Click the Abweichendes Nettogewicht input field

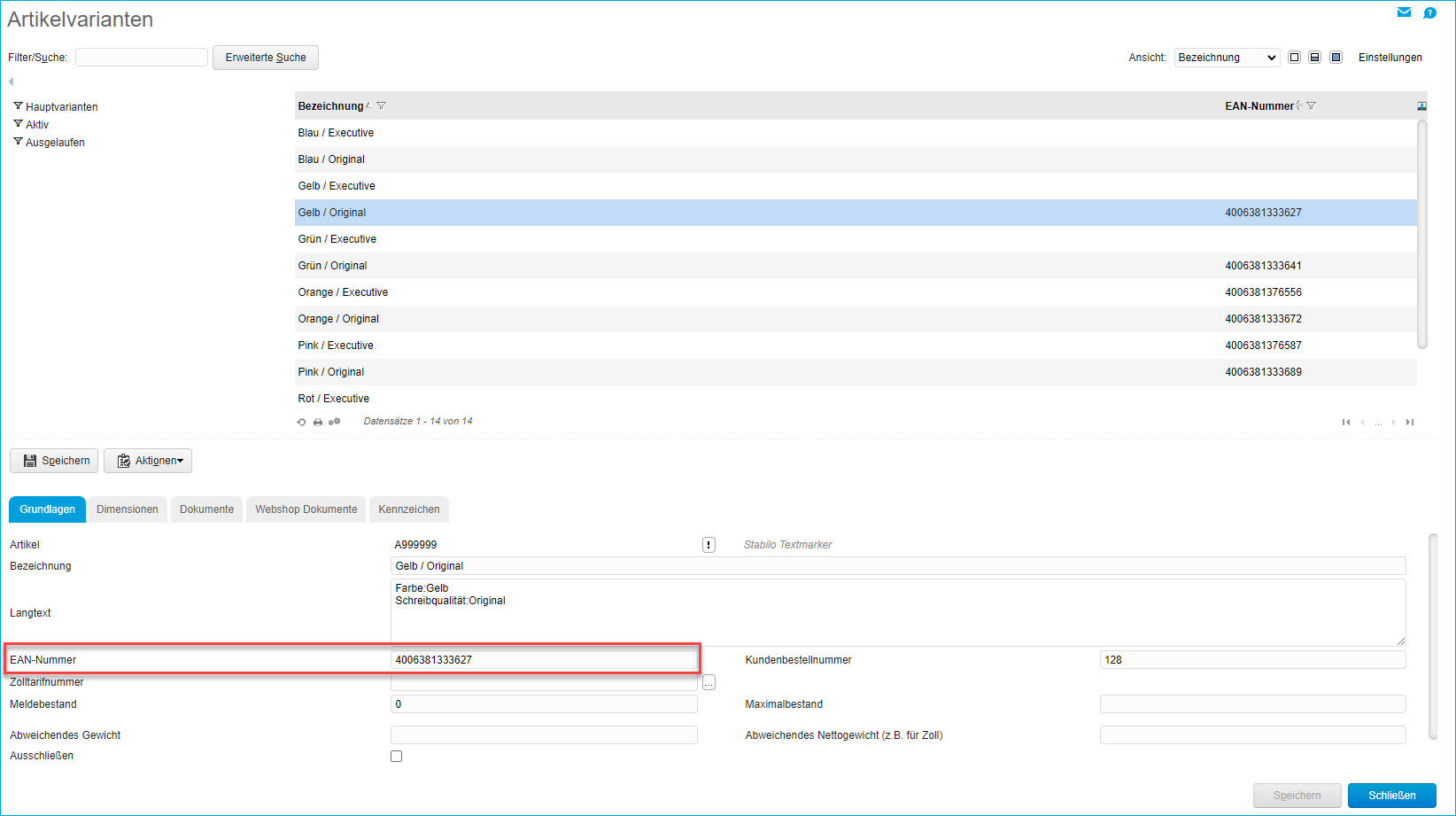(x=1253, y=735)
